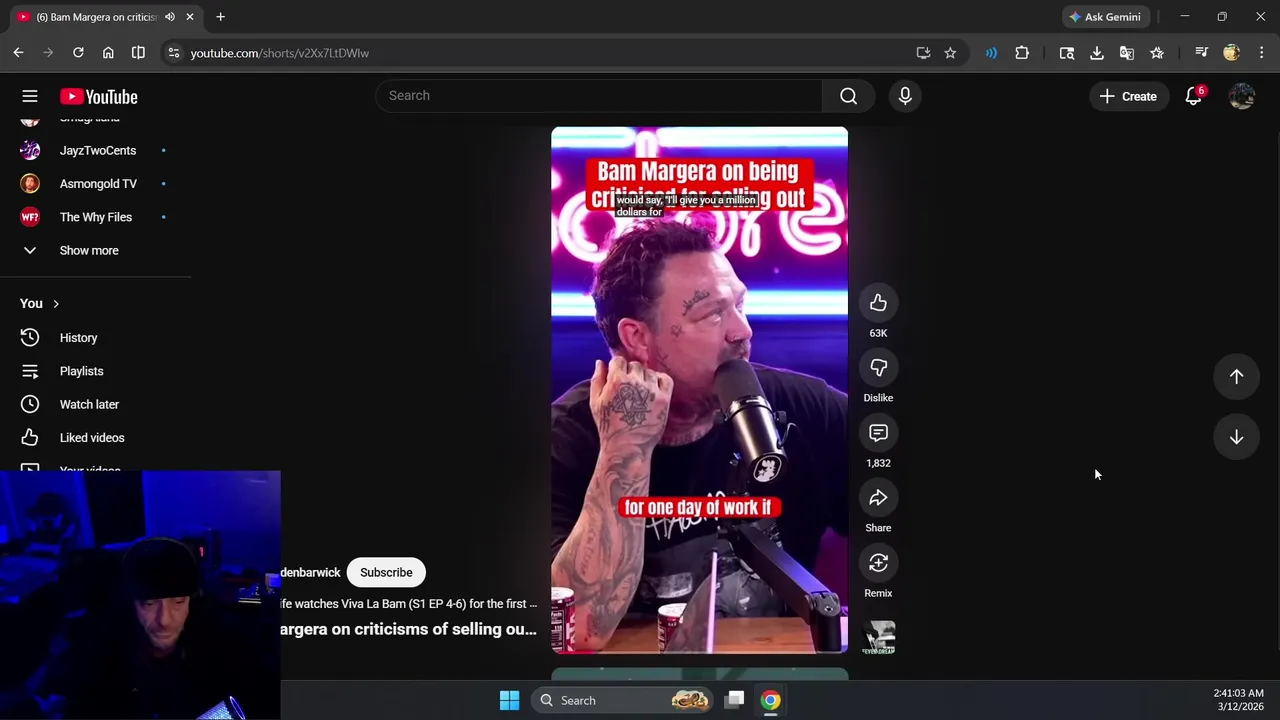This screenshot has width=1280, height=720.
Task: Open the Extensions puzzle menu
Action: pos(1022,53)
